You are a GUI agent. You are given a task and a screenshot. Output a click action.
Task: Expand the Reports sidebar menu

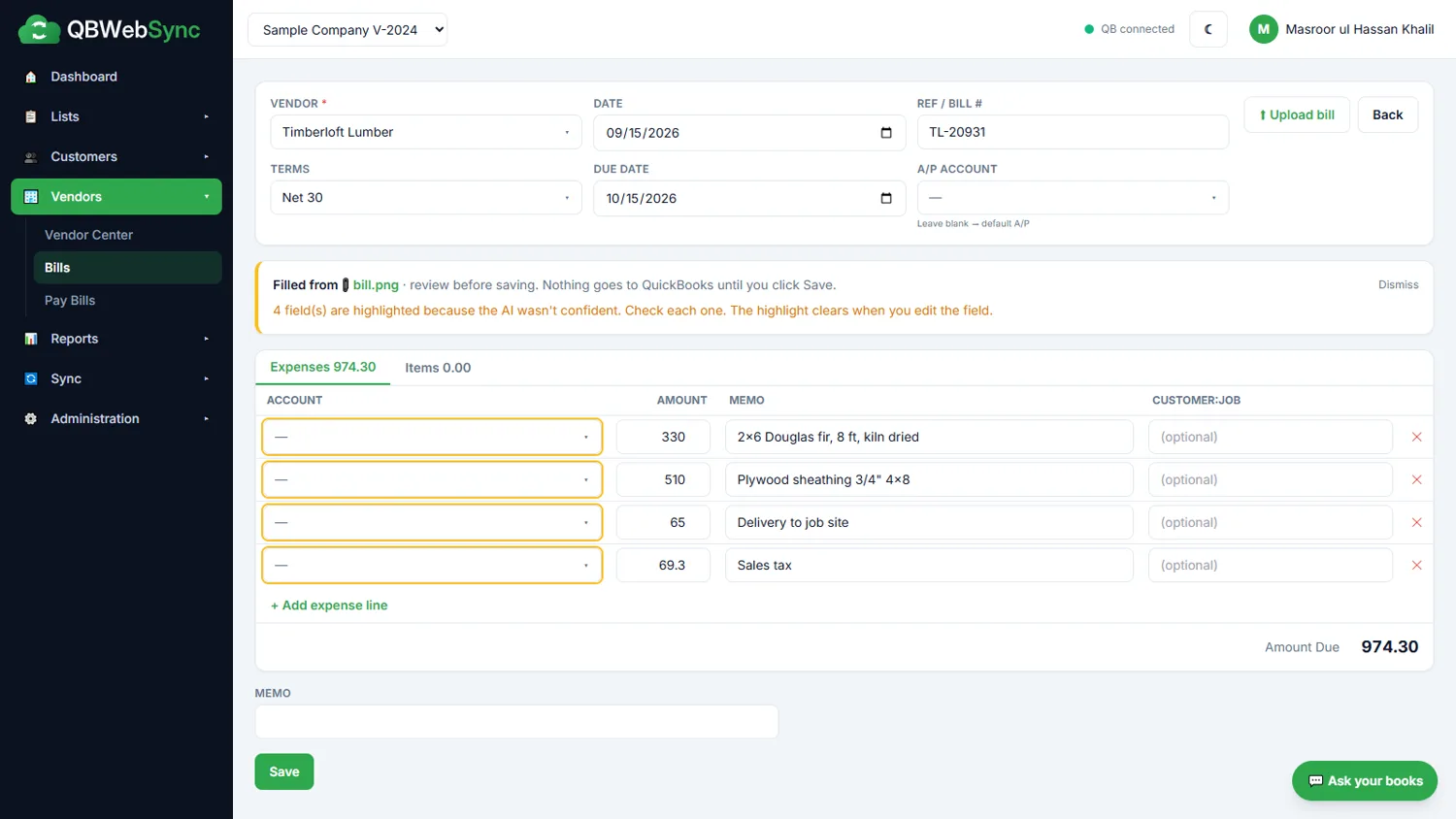(116, 339)
